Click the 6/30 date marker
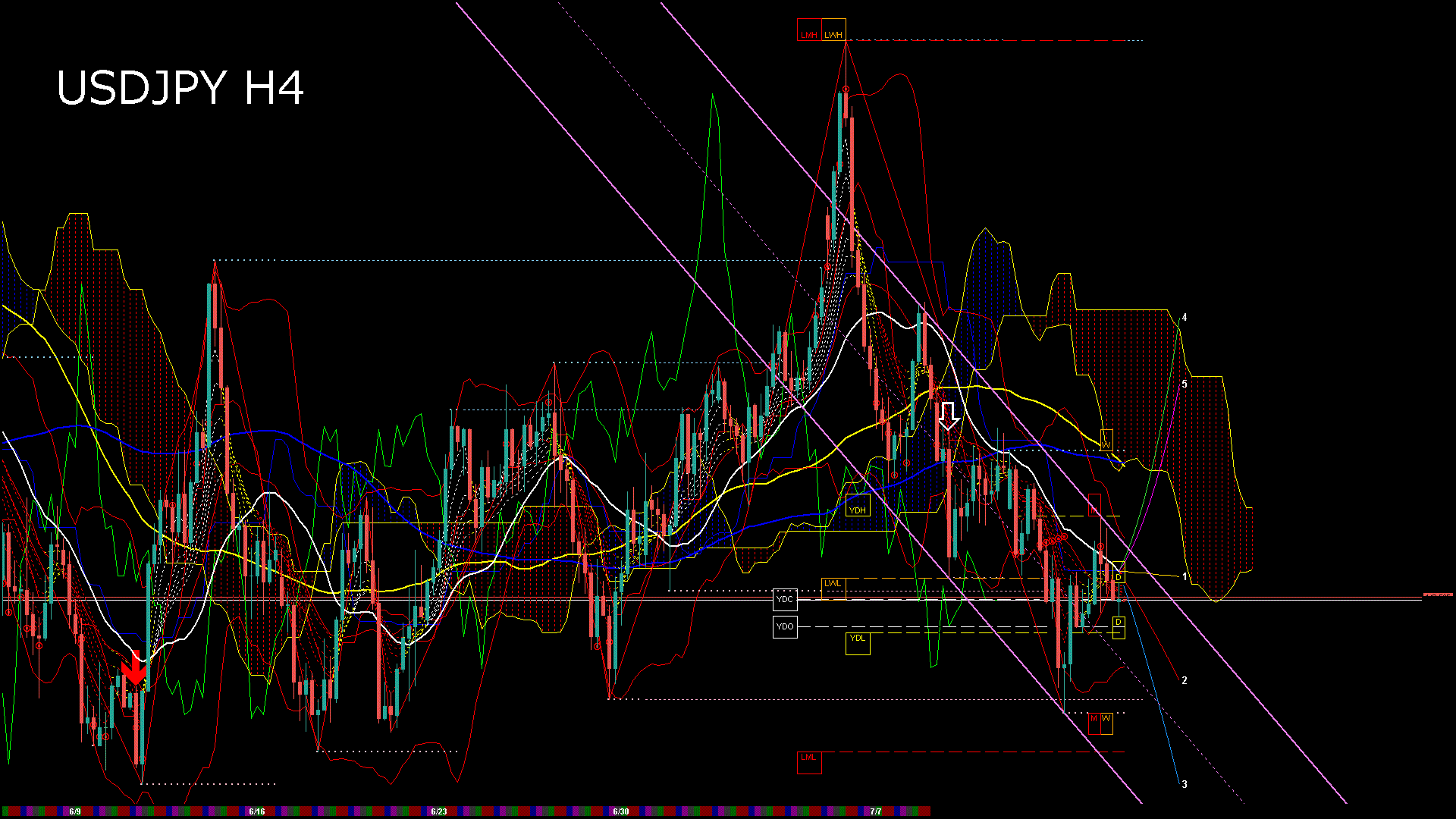Screen dimensions: 1456x819 621,811
